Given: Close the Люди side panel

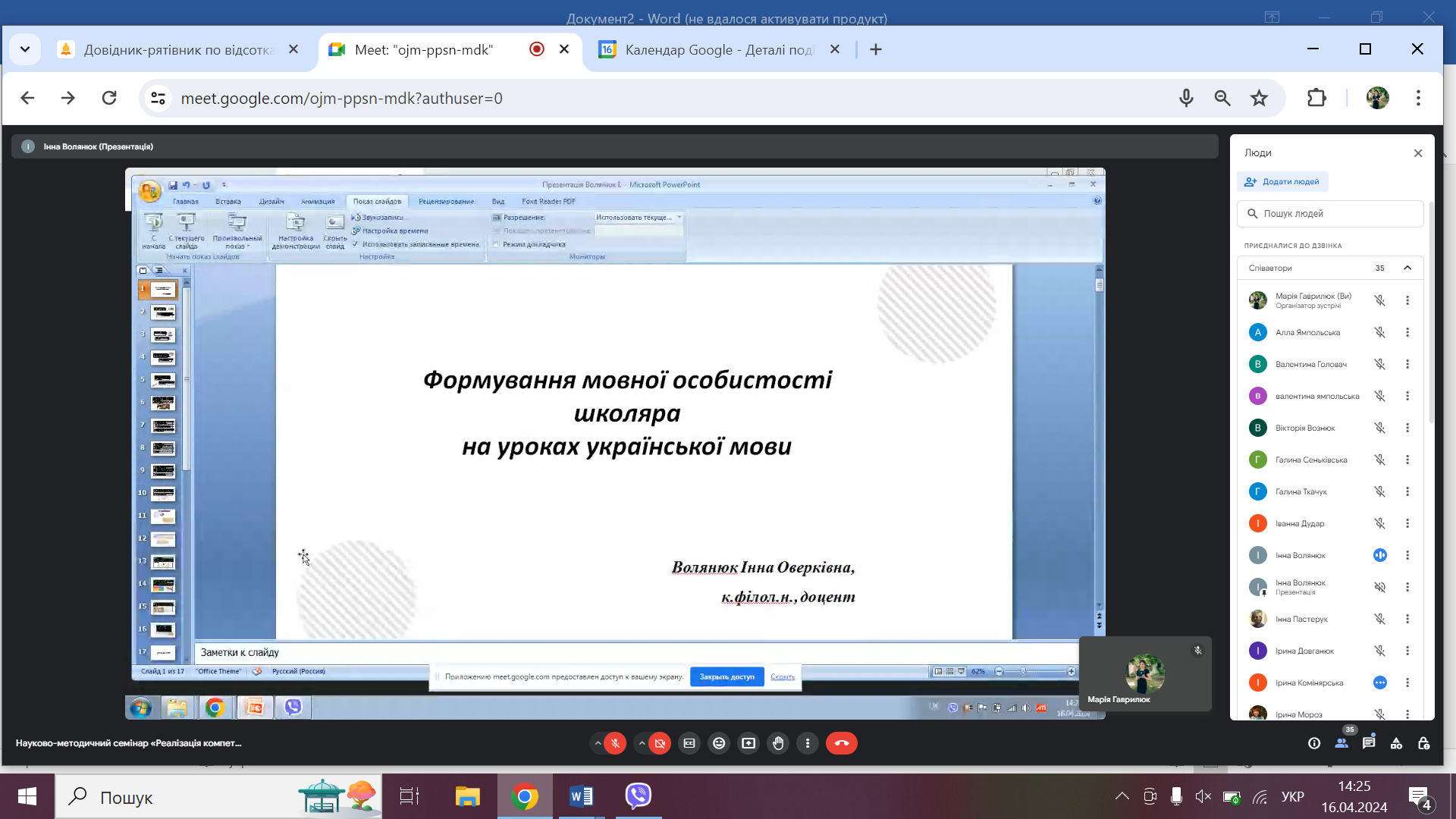Looking at the screenshot, I should point(1418,153).
